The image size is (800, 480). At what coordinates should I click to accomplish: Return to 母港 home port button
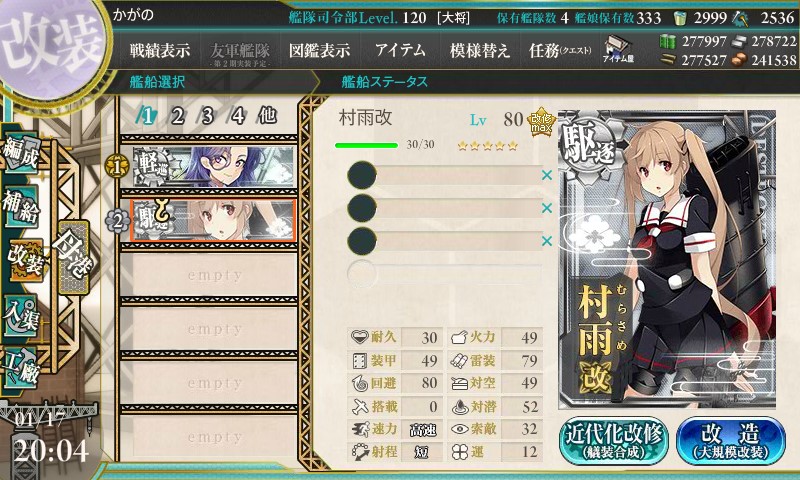coord(73,258)
